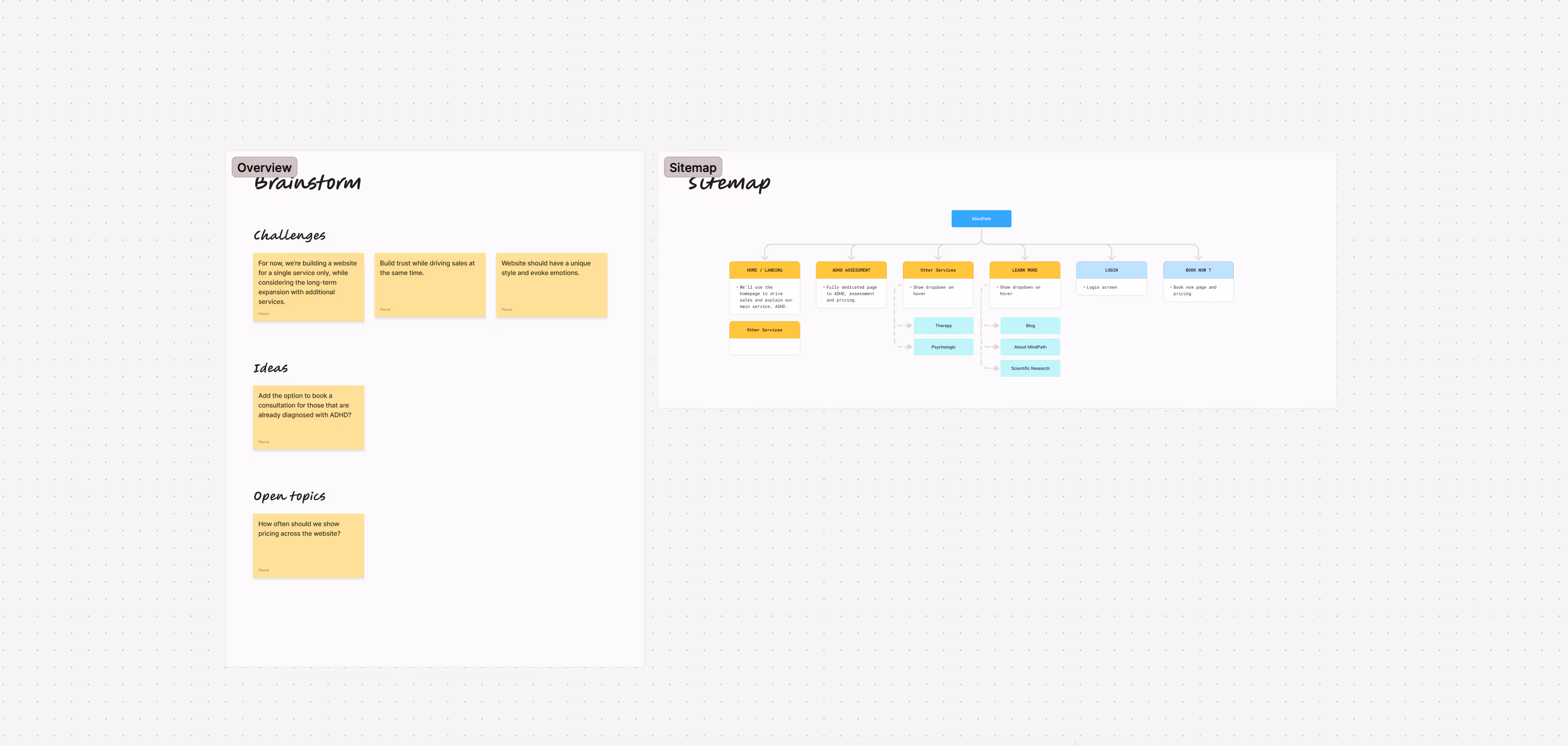Screen dimensions: 1568x746
Task: Click the Scientific Research node
Action: [1030, 368]
